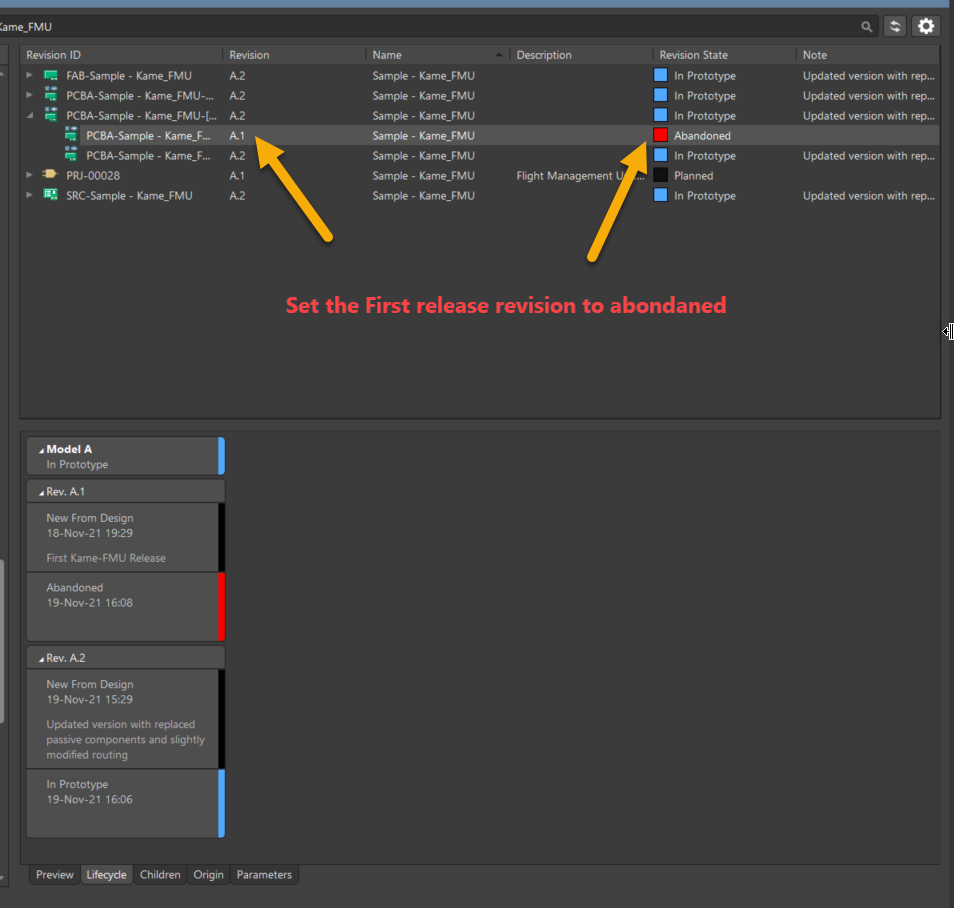Open the Origin tab

[x=208, y=875]
